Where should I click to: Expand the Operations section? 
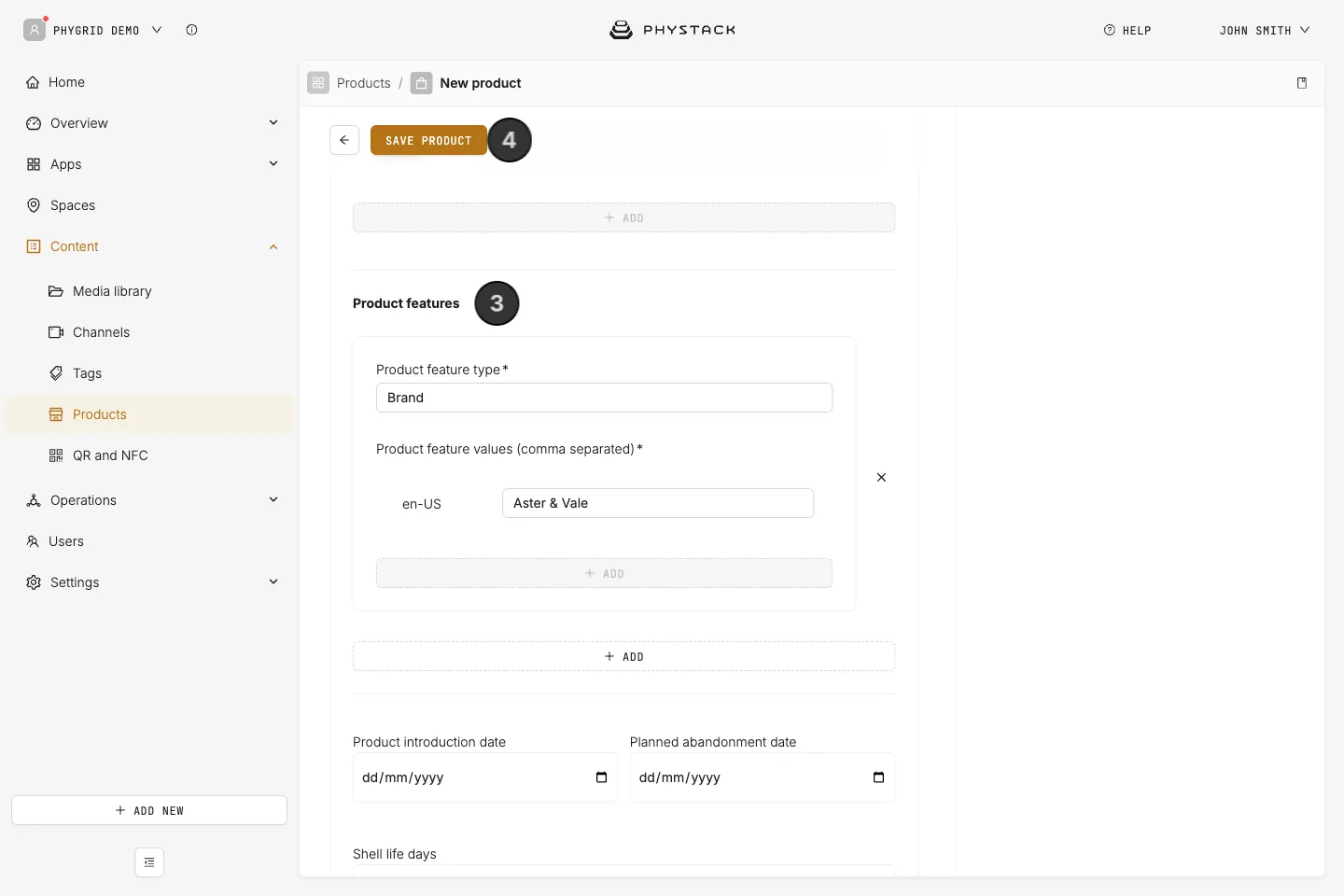pyautogui.click(x=273, y=499)
